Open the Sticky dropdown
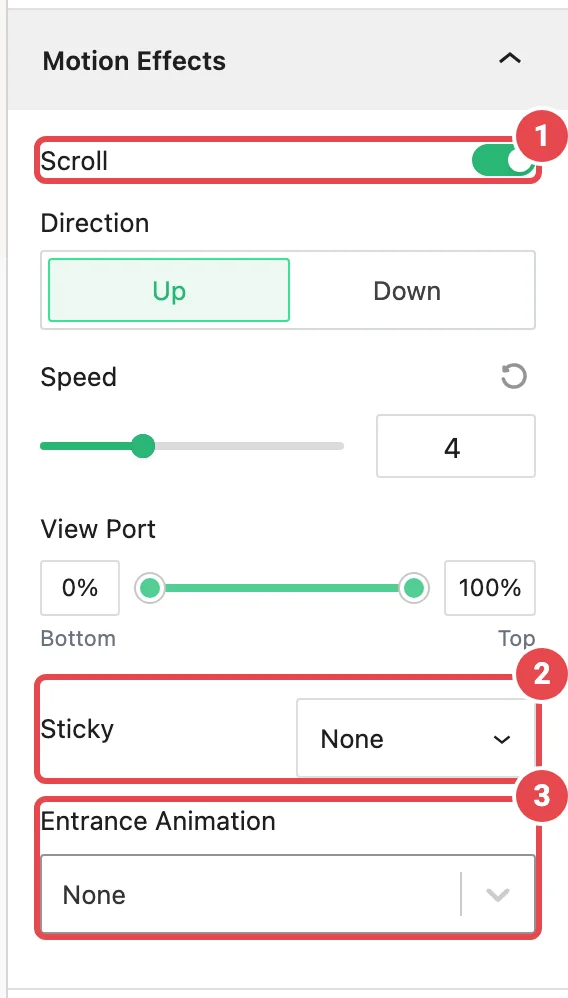The height and width of the screenshot is (998, 568). pos(415,738)
